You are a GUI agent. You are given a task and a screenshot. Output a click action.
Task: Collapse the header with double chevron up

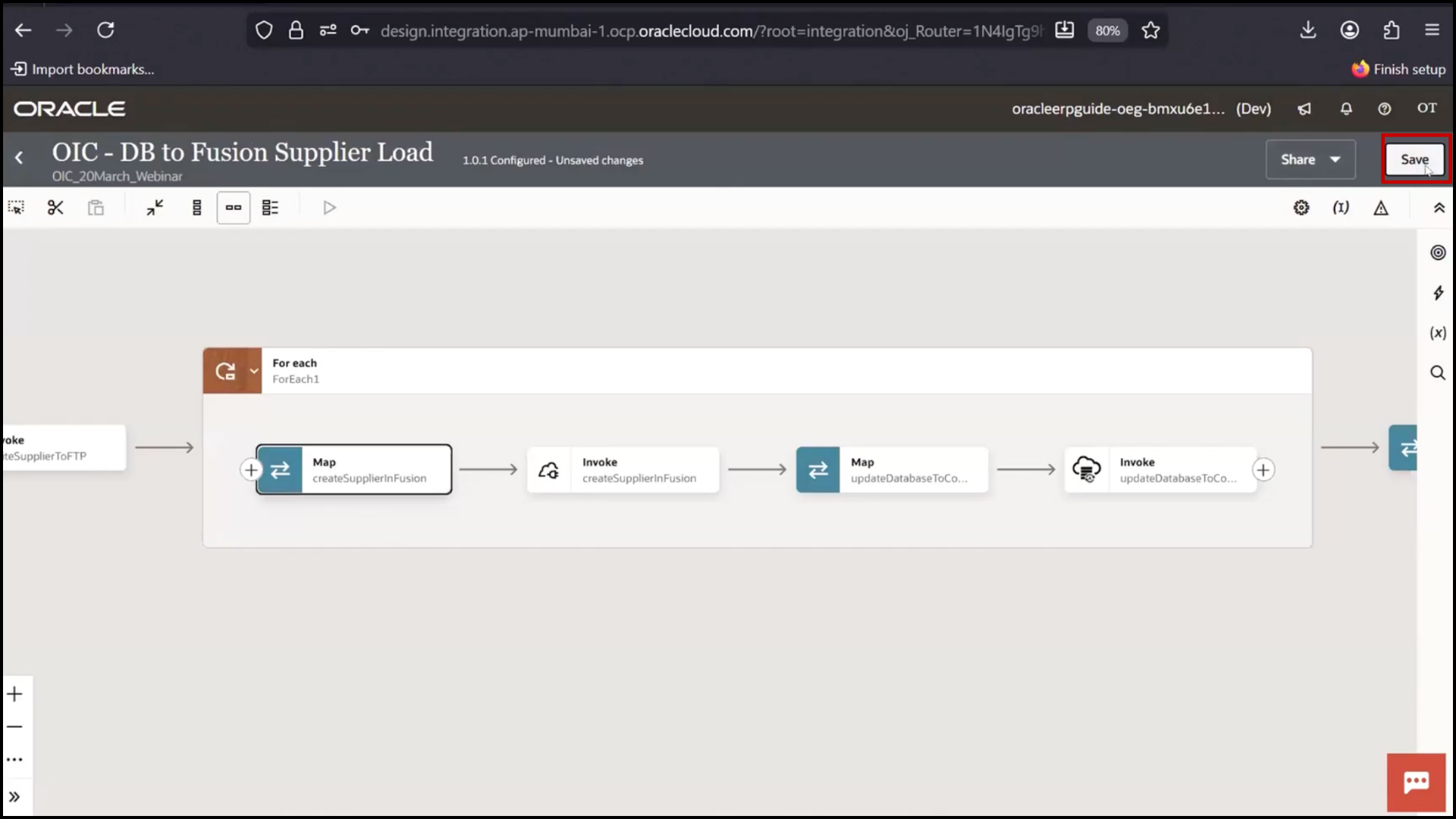1439,208
